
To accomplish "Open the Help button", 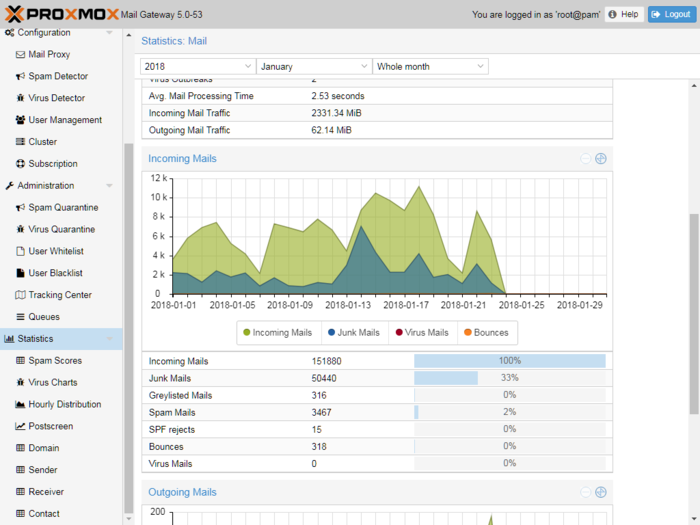I will click(624, 14).
